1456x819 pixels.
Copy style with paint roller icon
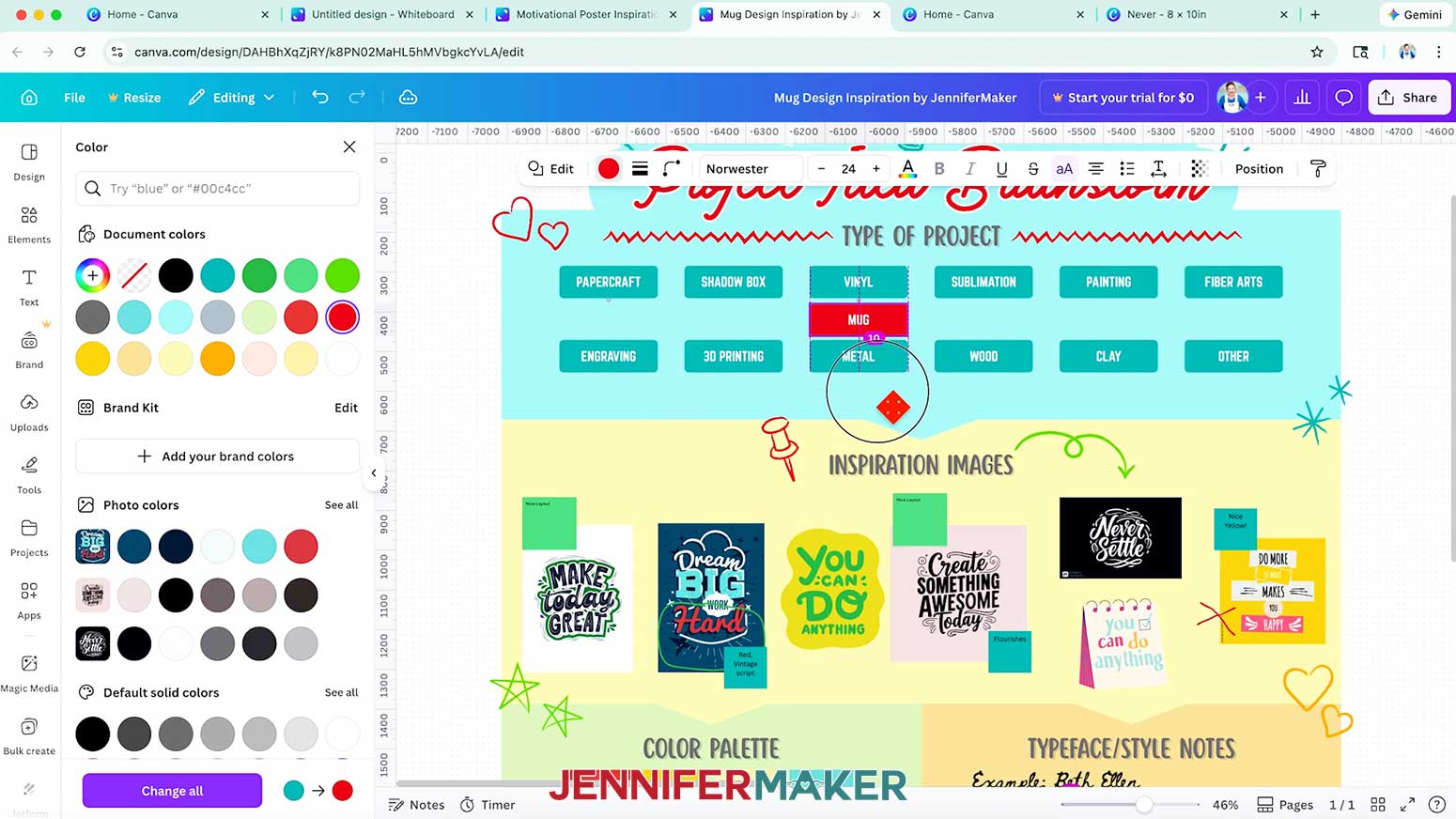click(1318, 169)
